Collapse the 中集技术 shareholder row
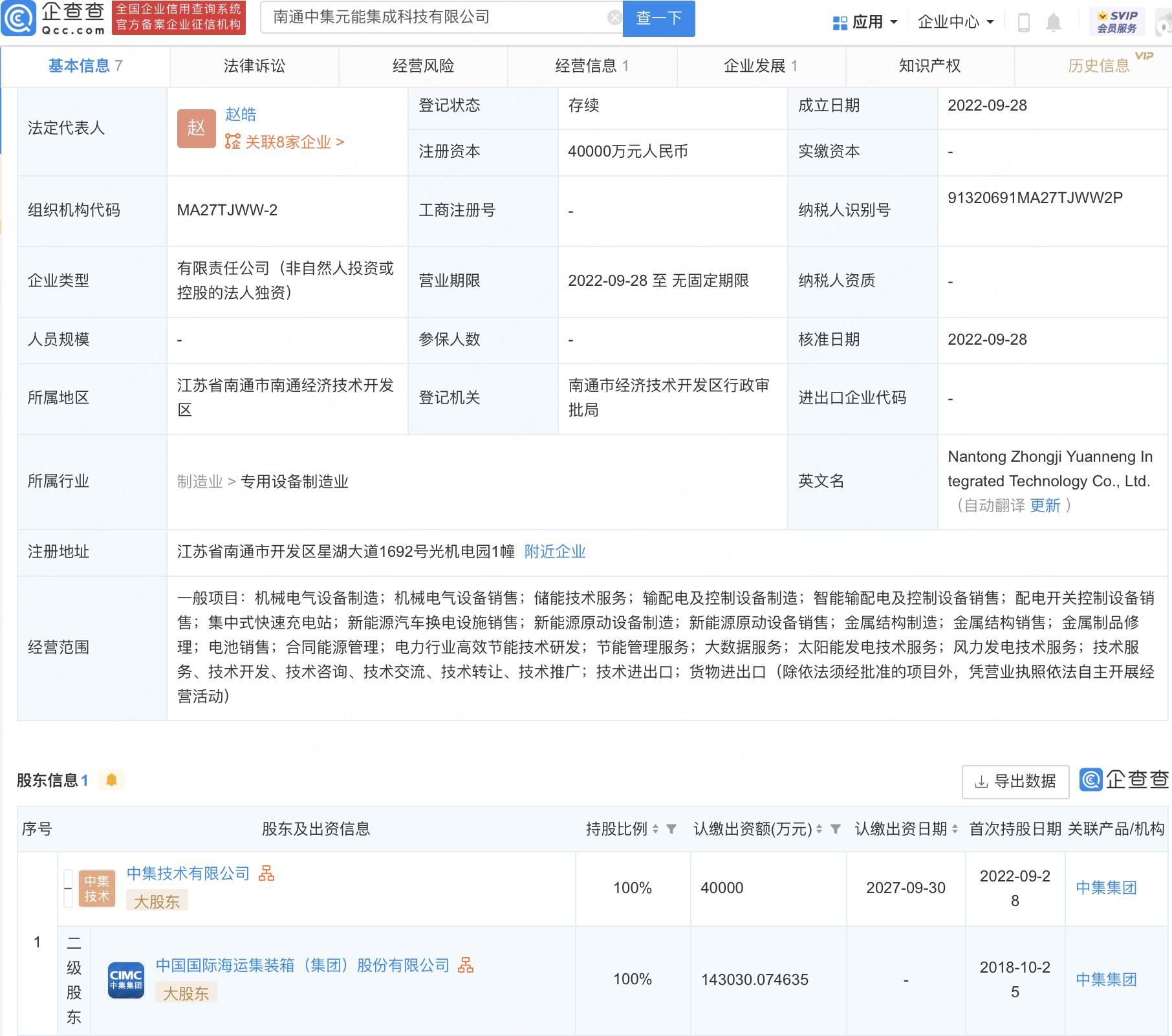 [68, 889]
